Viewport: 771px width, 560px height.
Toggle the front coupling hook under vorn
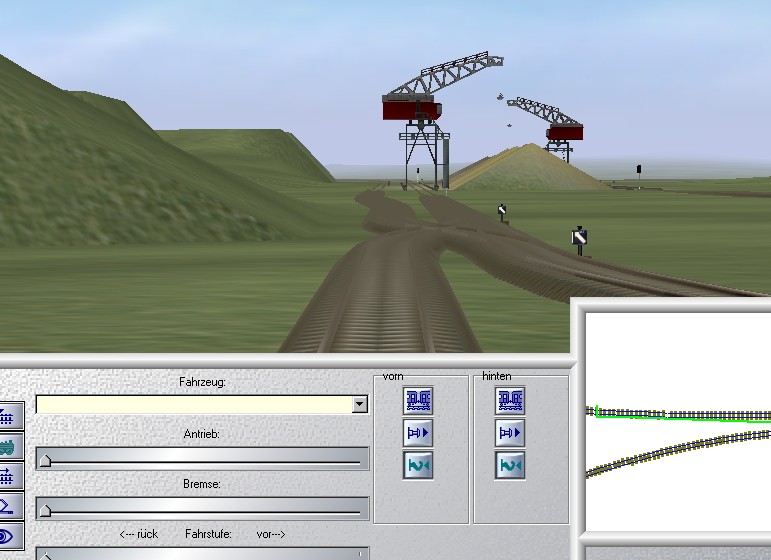(x=418, y=465)
